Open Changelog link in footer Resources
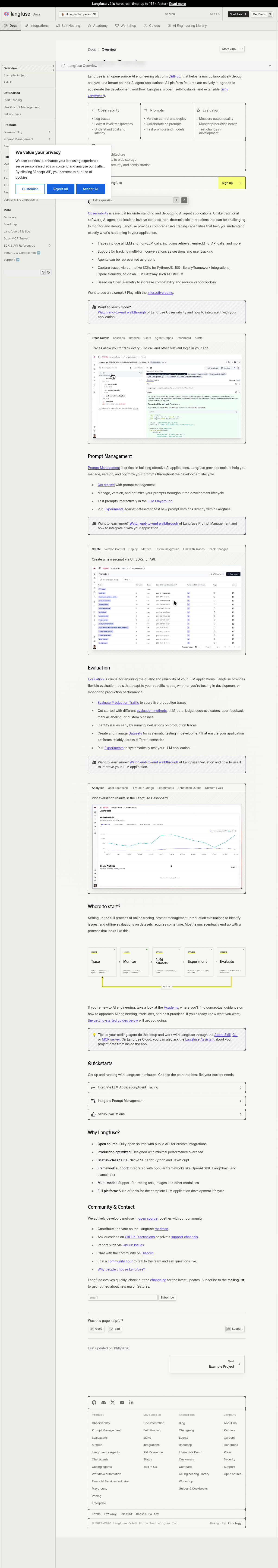 pos(186,1430)
